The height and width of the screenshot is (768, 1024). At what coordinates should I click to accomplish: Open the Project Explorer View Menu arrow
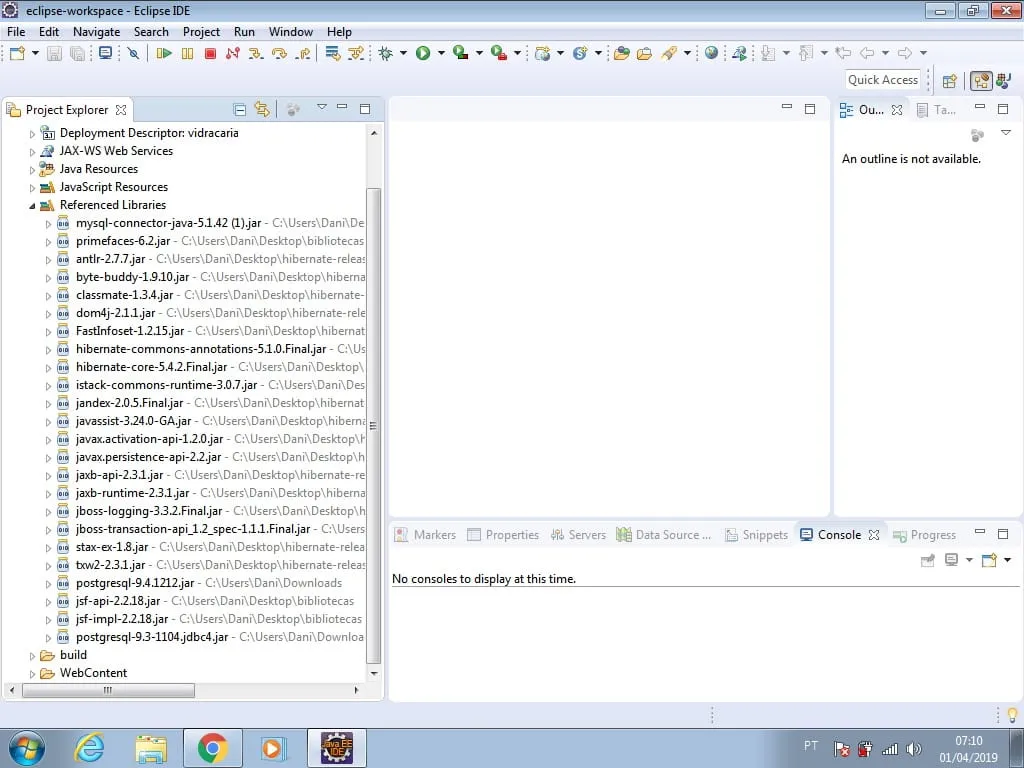coord(321,108)
